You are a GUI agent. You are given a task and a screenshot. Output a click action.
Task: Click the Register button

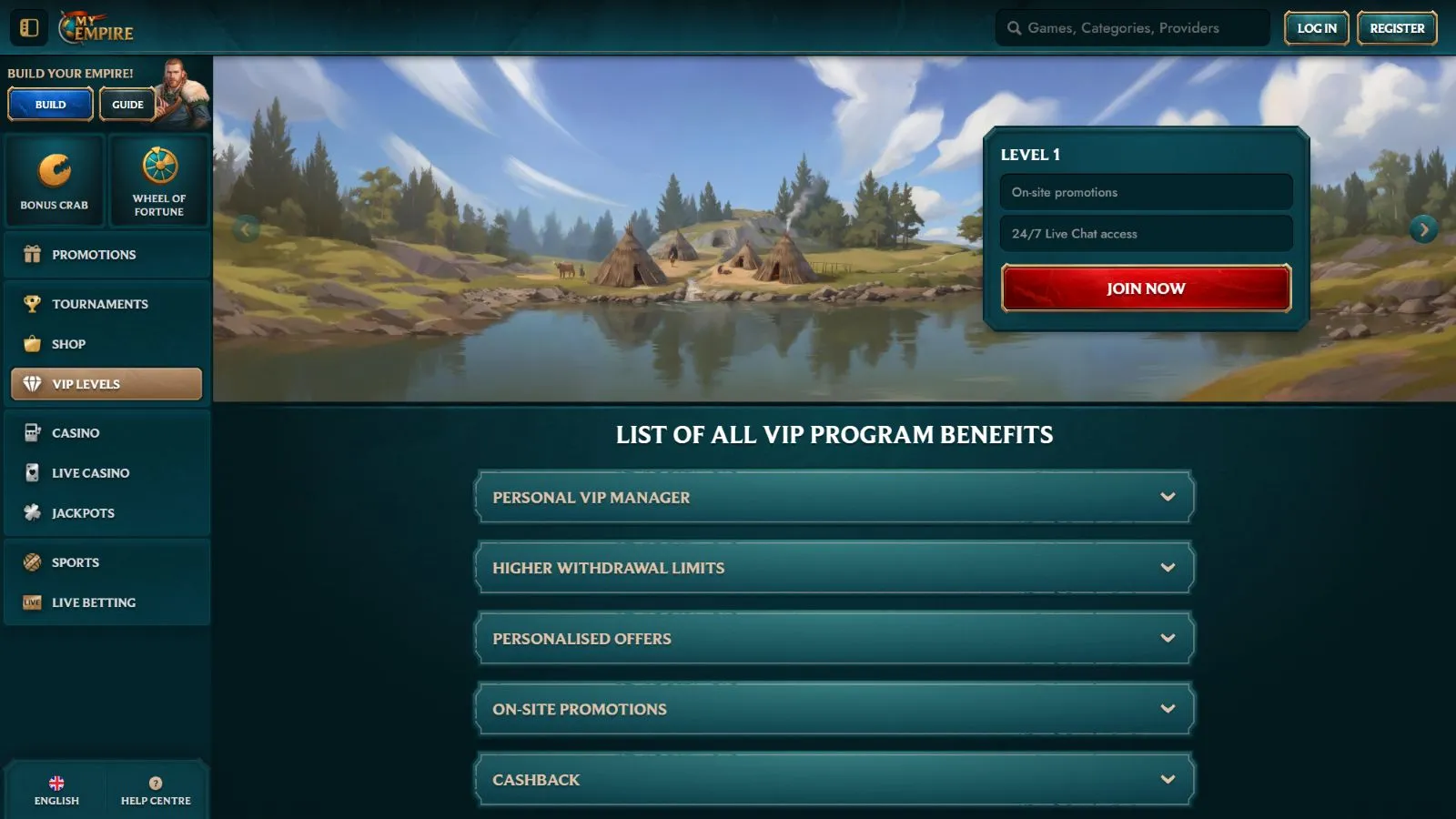(x=1397, y=27)
